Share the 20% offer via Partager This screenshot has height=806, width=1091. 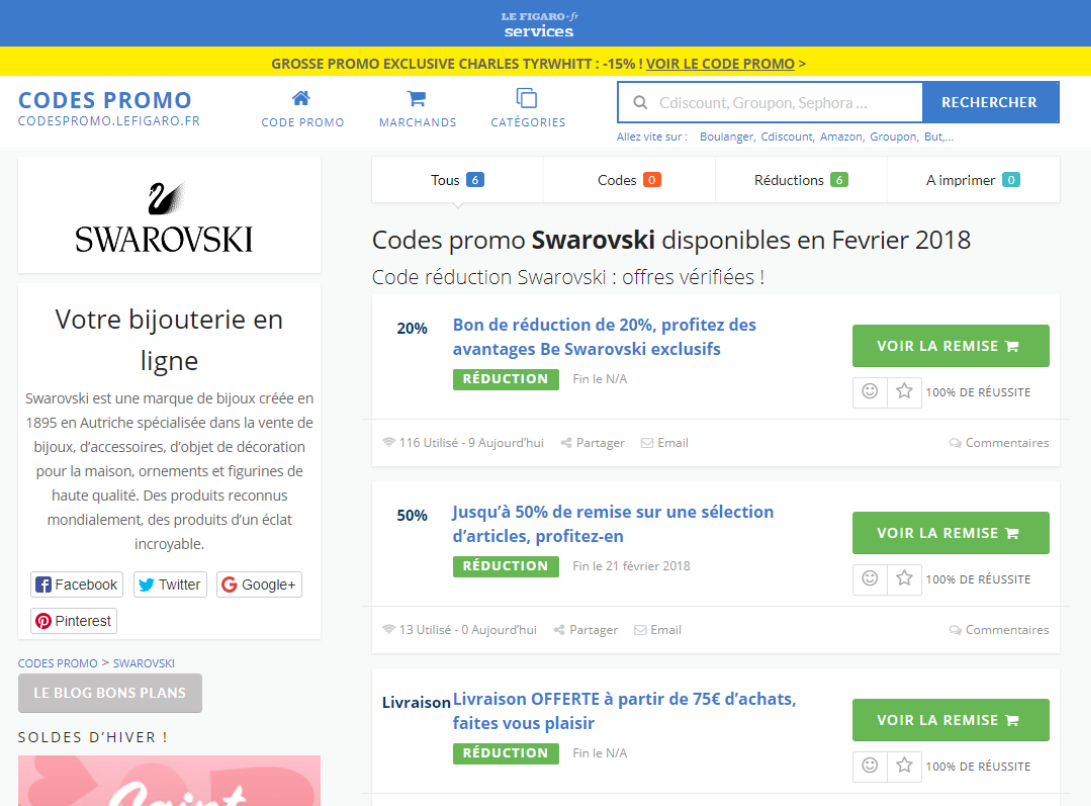[593, 443]
